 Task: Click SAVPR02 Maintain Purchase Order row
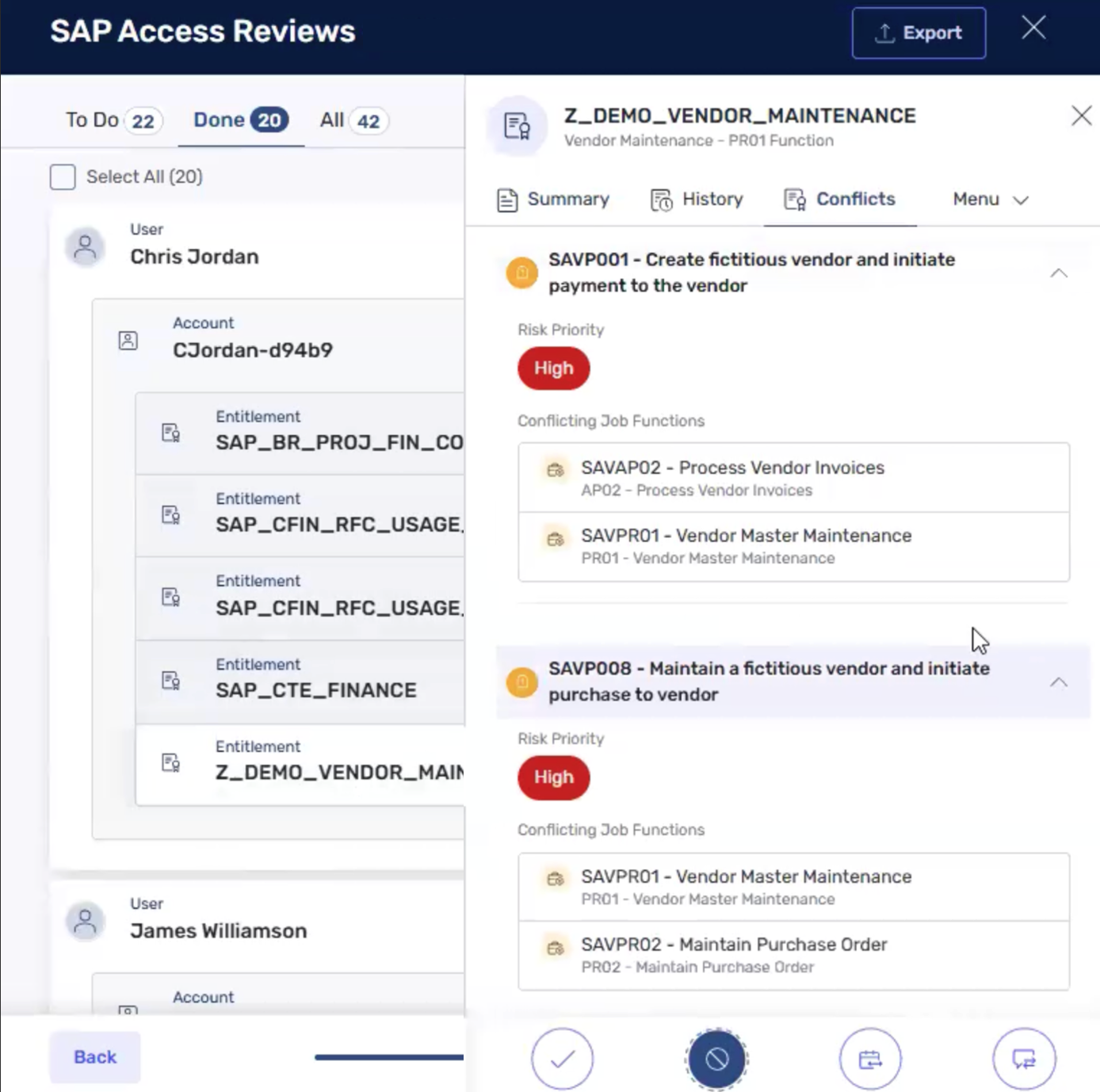[x=794, y=955]
